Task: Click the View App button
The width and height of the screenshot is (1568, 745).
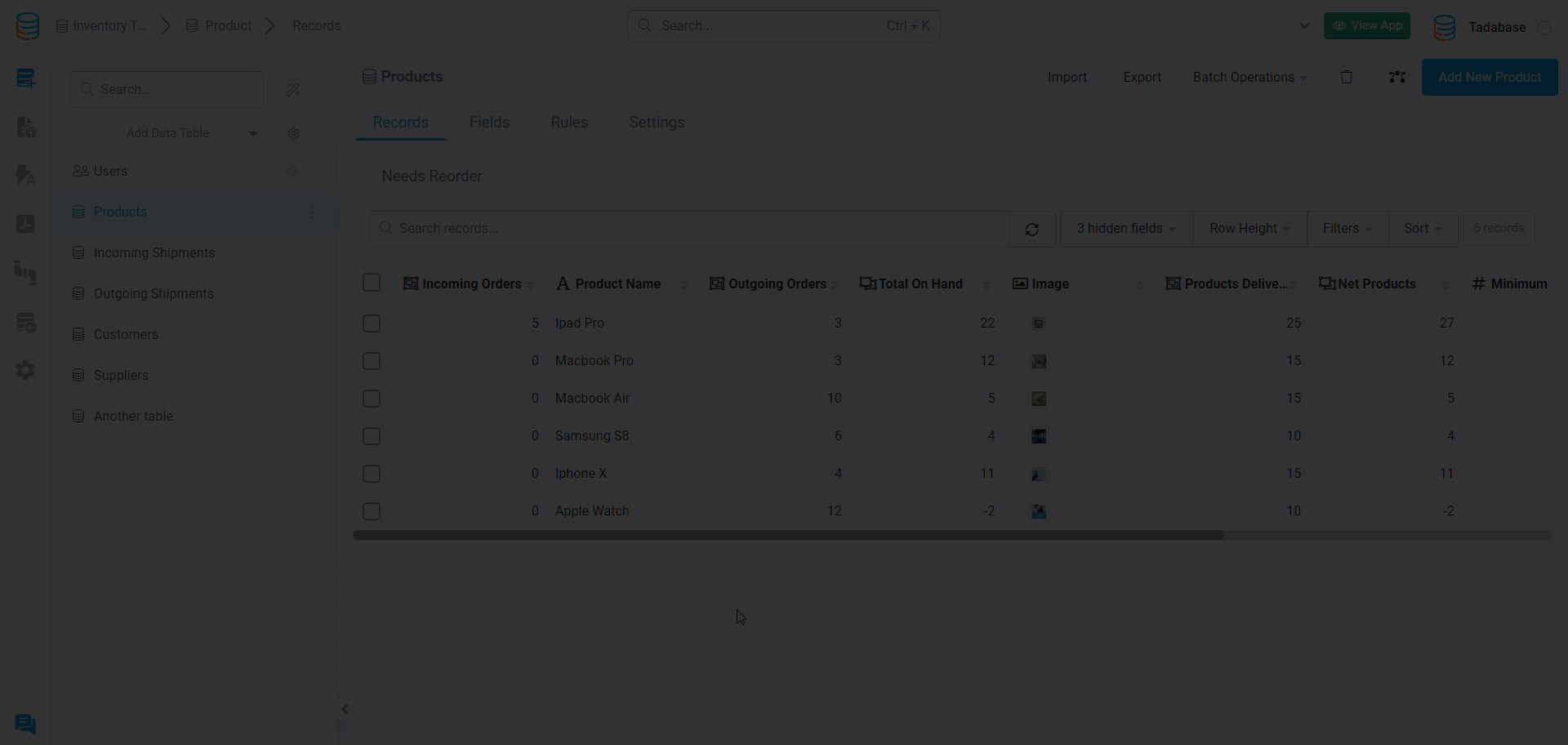Action: pos(1367,26)
